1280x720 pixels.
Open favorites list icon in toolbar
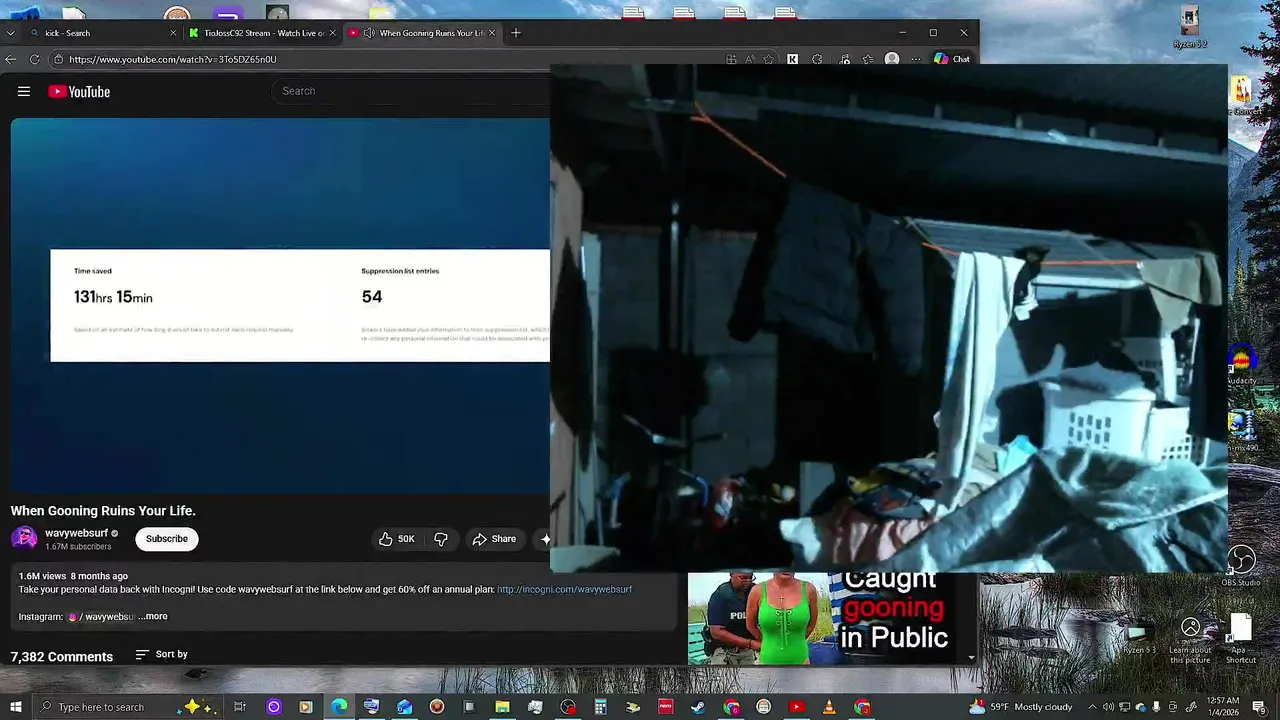click(868, 59)
